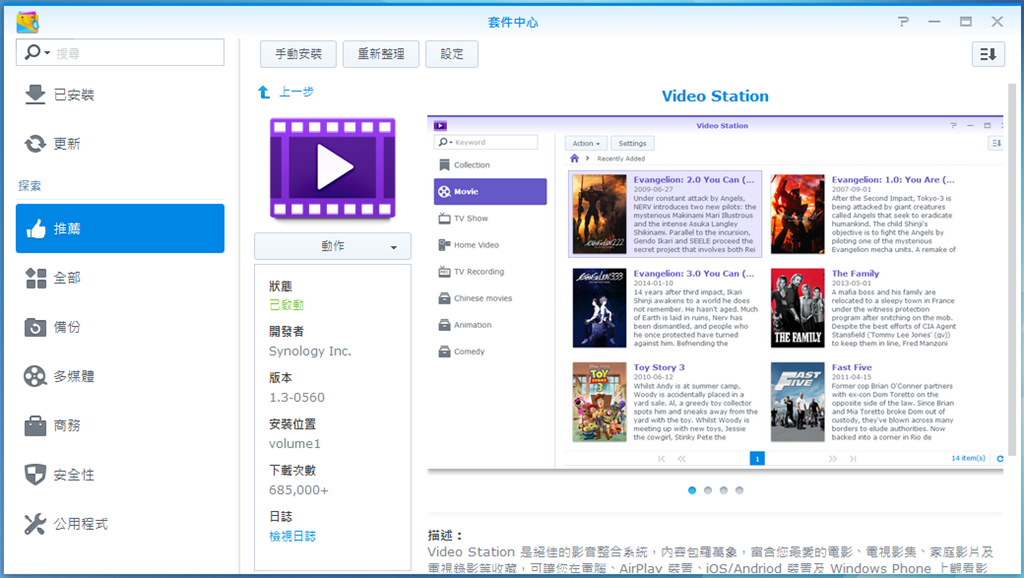Click the Video Station film icon
Viewport: 1024px width, 578px height.
click(332, 168)
